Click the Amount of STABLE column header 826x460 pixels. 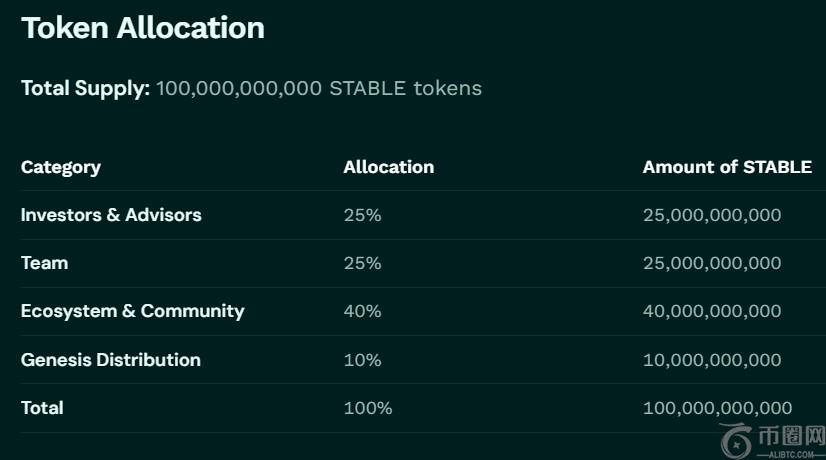(x=727, y=167)
